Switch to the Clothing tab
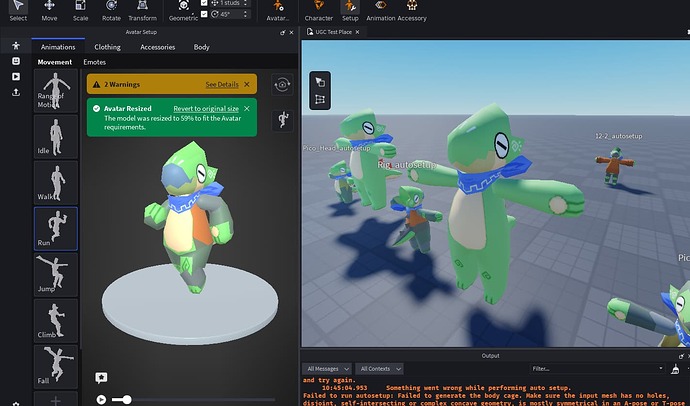The width and height of the screenshot is (690, 406). (107, 47)
